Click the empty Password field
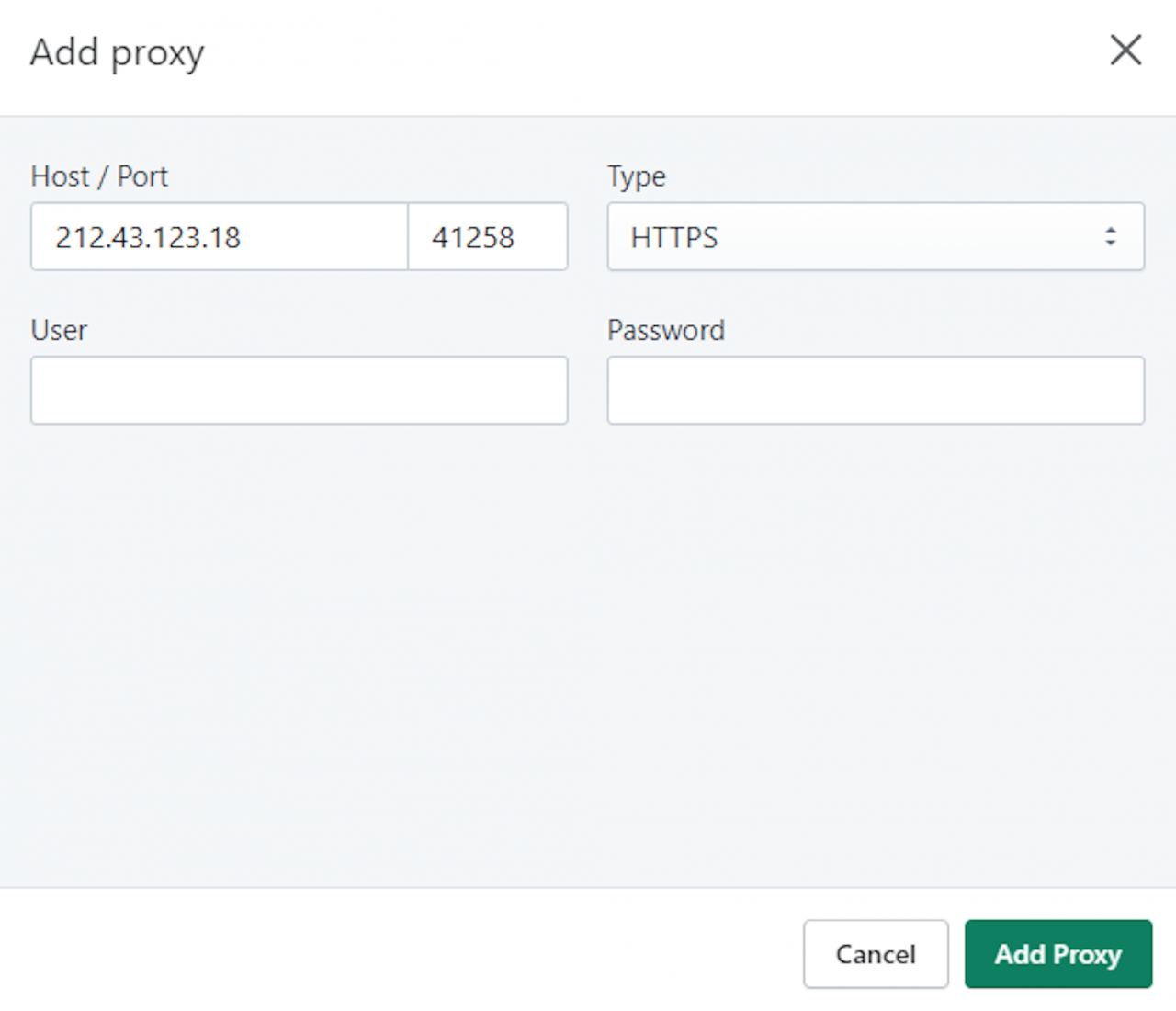Image resolution: width=1176 pixels, height=1011 pixels. pos(876,390)
